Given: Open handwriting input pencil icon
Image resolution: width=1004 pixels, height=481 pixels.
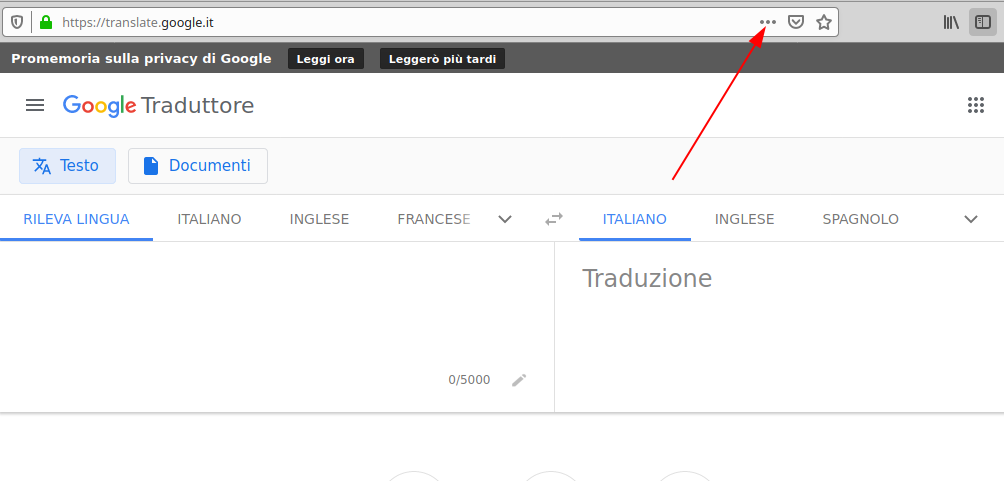Looking at the screenshot, I should click(x=519, y=380).
